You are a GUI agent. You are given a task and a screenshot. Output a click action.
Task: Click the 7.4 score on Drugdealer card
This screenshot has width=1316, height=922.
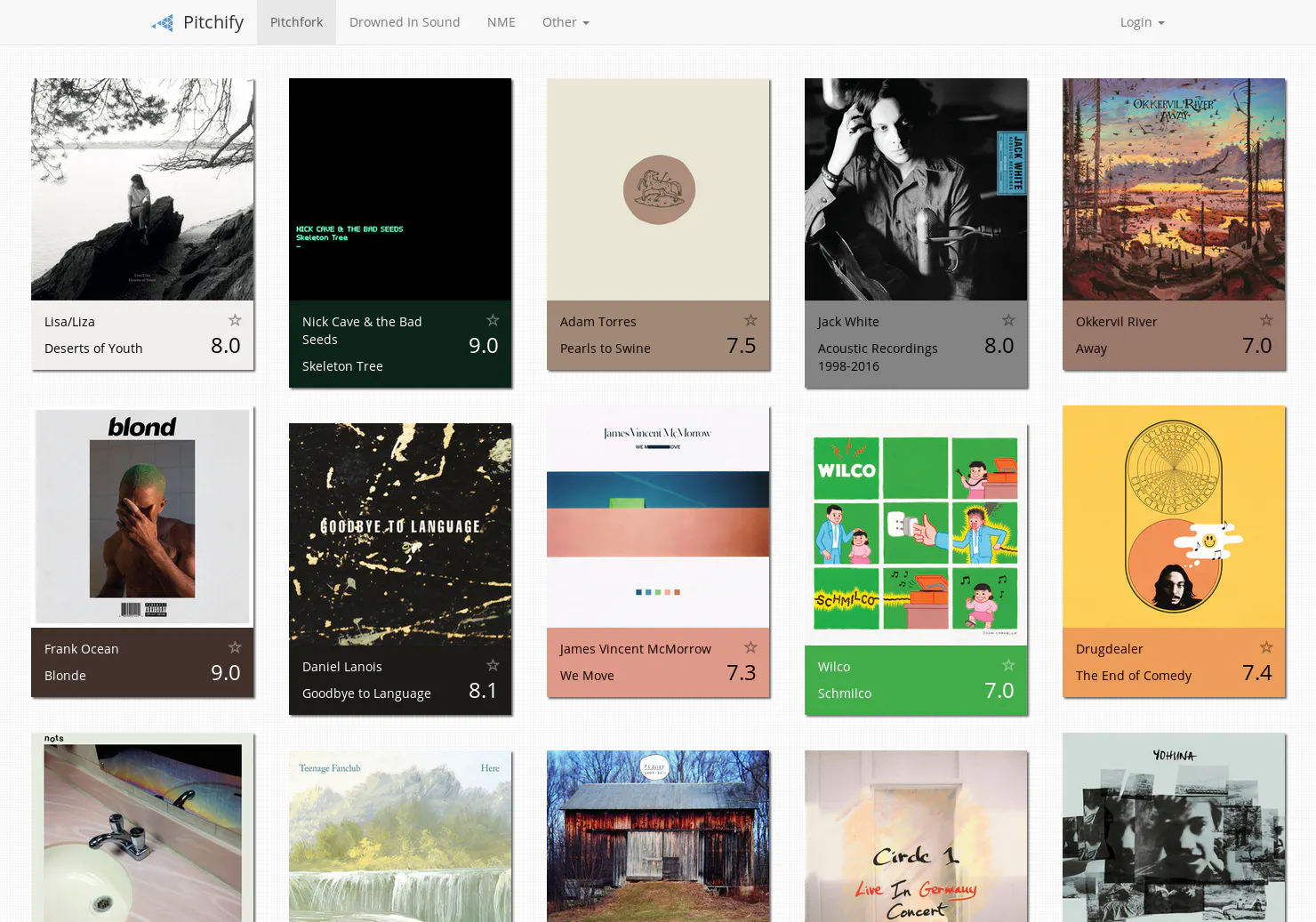pyautogui.click(x=1257, y=673)
